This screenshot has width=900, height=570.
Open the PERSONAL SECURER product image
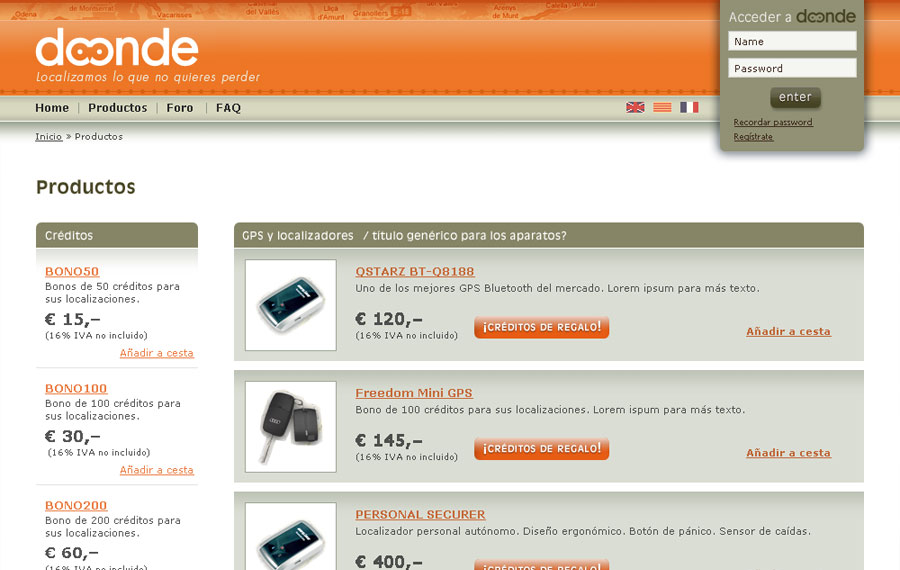(x=290, y=537)
